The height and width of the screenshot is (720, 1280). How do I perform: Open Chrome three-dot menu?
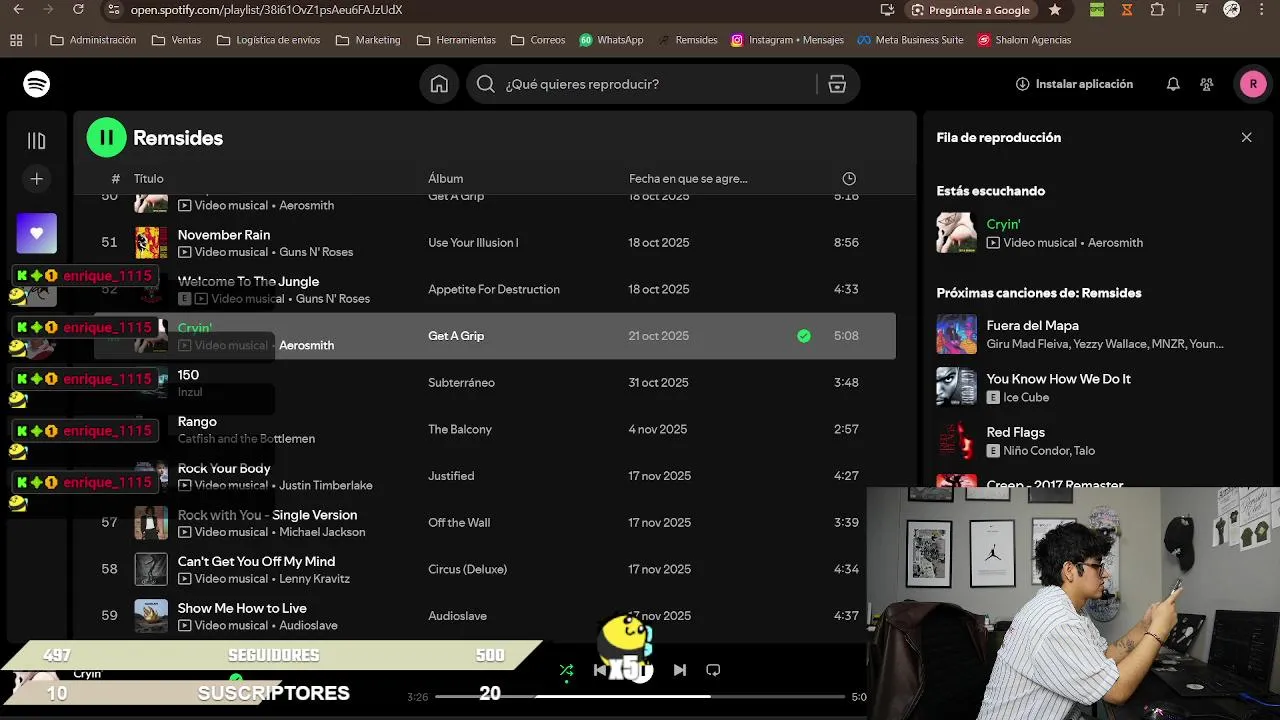[x=1262, y=10]
